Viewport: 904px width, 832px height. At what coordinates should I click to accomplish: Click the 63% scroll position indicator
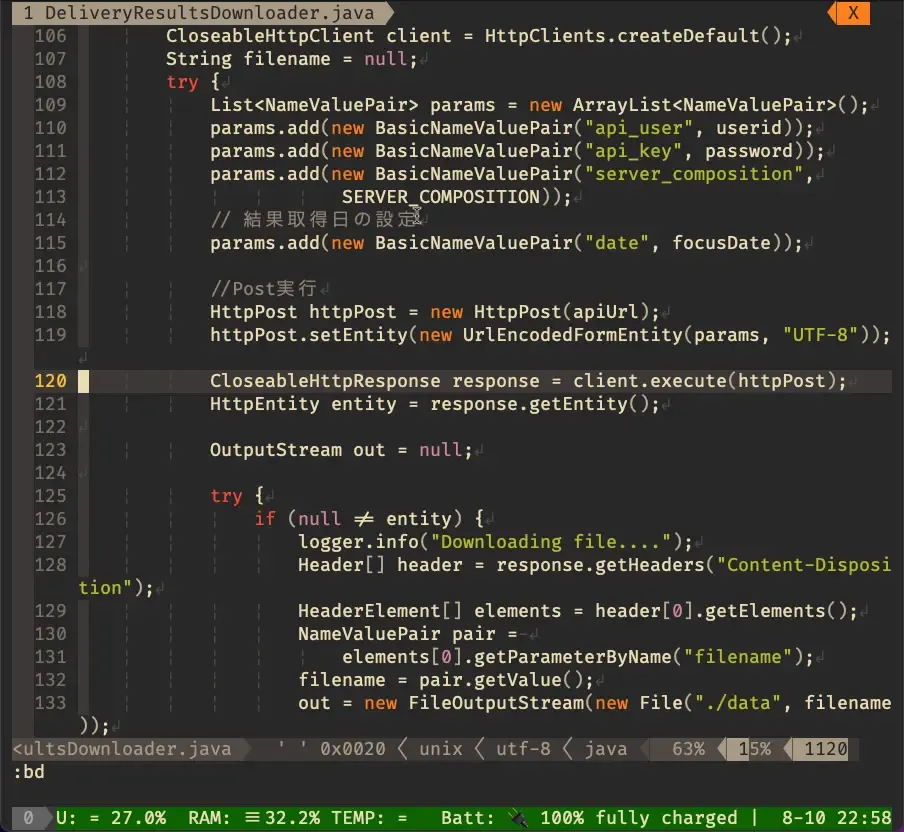[688, 749]
